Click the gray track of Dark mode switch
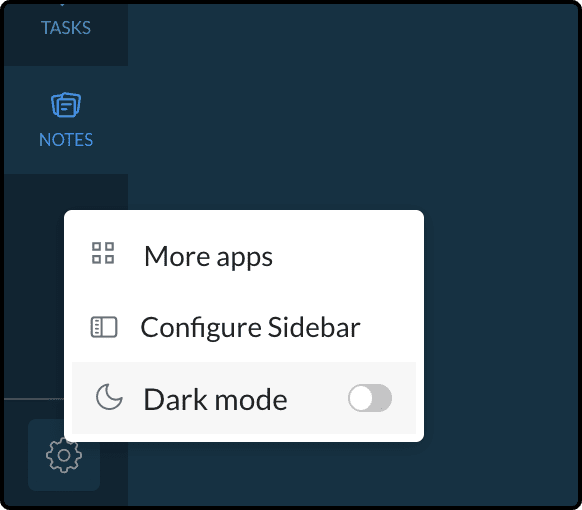This screenshot has height=510, width=582. [382, 398]
